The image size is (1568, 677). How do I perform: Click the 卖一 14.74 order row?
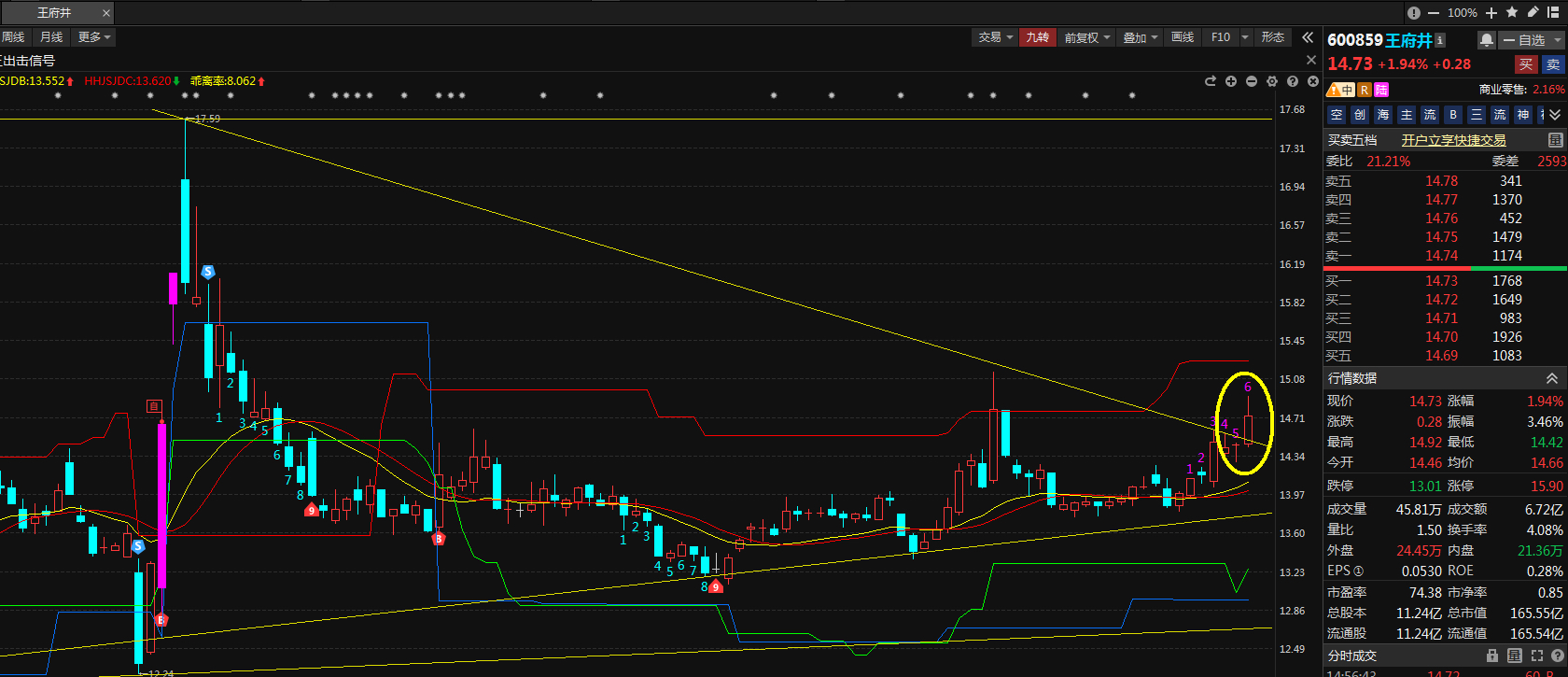coord(1445,256)
